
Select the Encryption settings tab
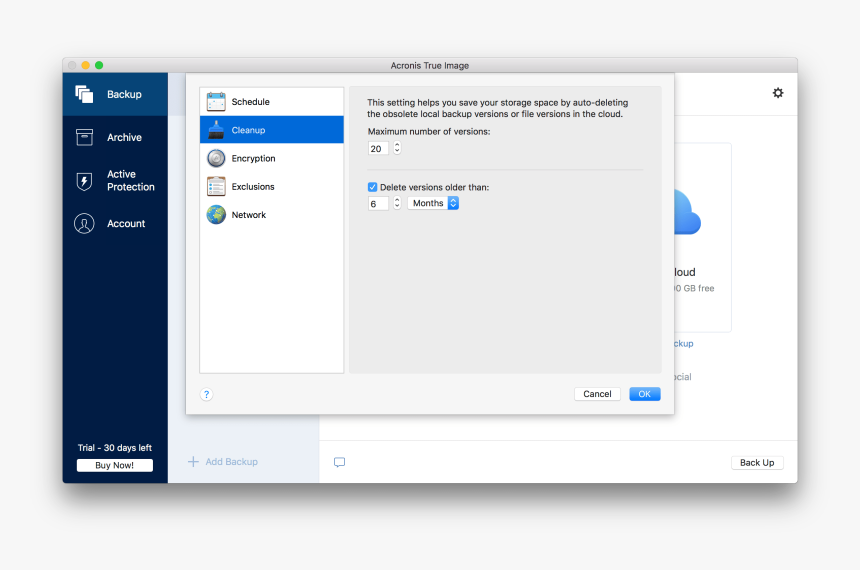pyautogui.click(x=271, y=159)
